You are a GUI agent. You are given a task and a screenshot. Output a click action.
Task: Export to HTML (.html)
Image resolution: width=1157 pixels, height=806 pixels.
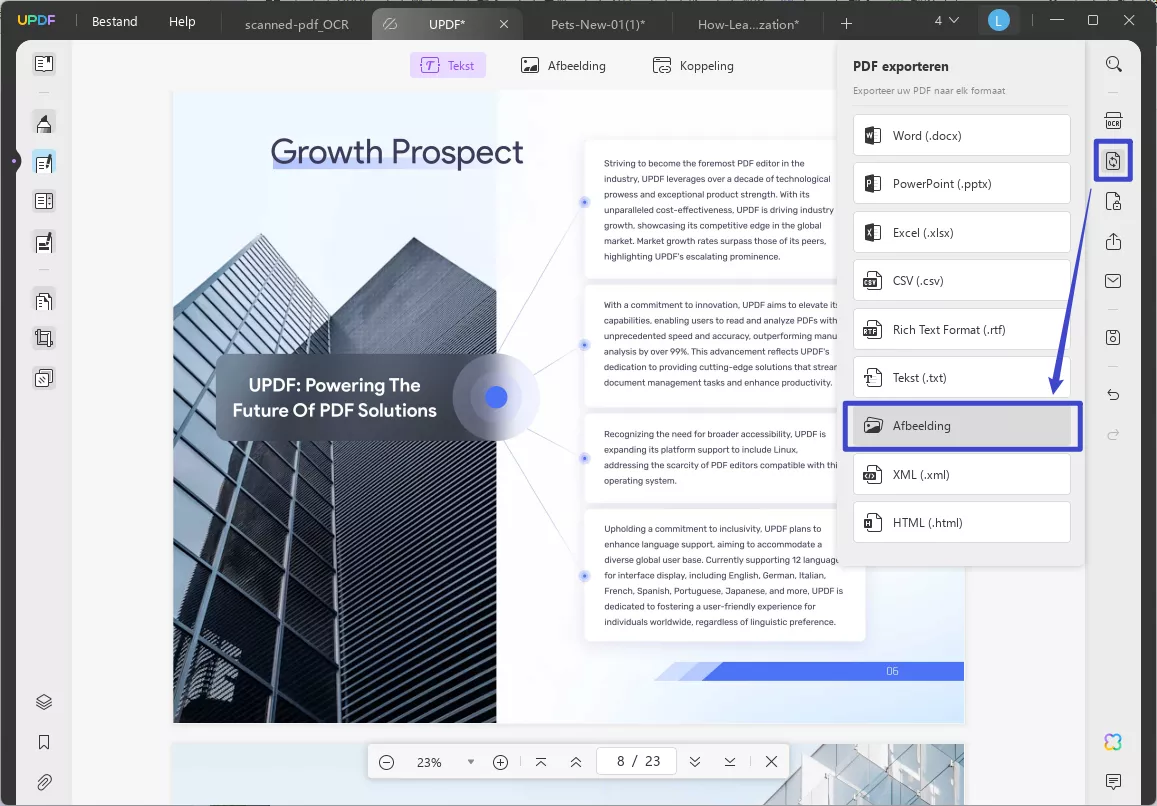coord(961,523)
